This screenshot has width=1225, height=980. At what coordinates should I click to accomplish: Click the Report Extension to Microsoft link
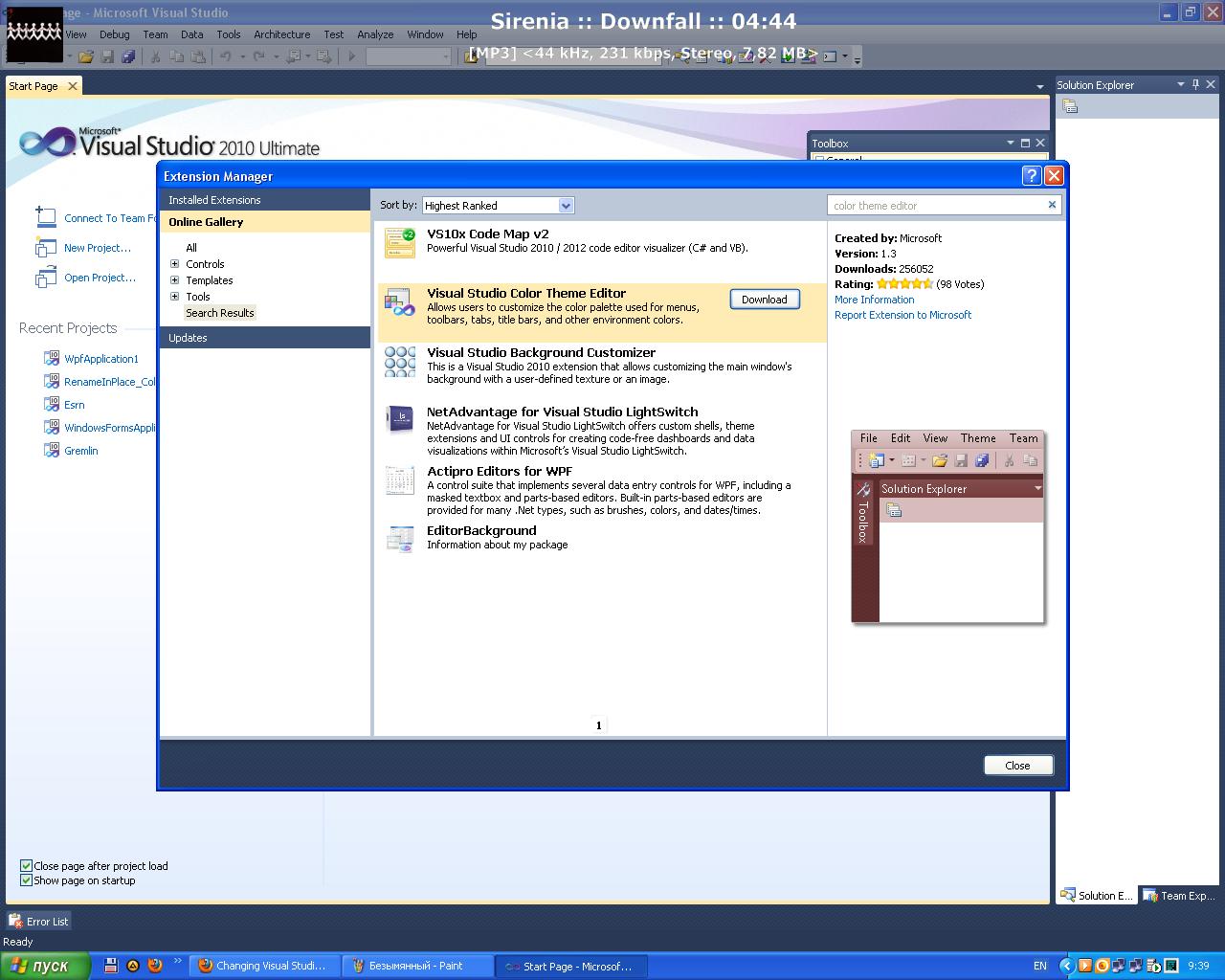[x=902, y=315]
